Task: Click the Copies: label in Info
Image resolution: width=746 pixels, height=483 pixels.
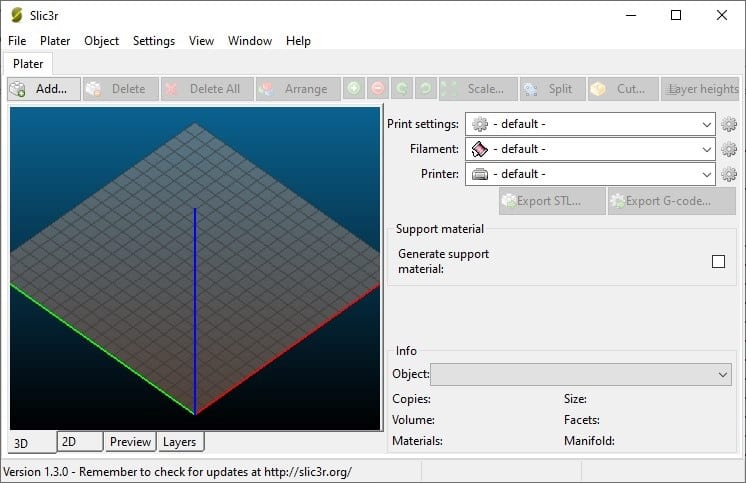Action: tap(412, 399)
